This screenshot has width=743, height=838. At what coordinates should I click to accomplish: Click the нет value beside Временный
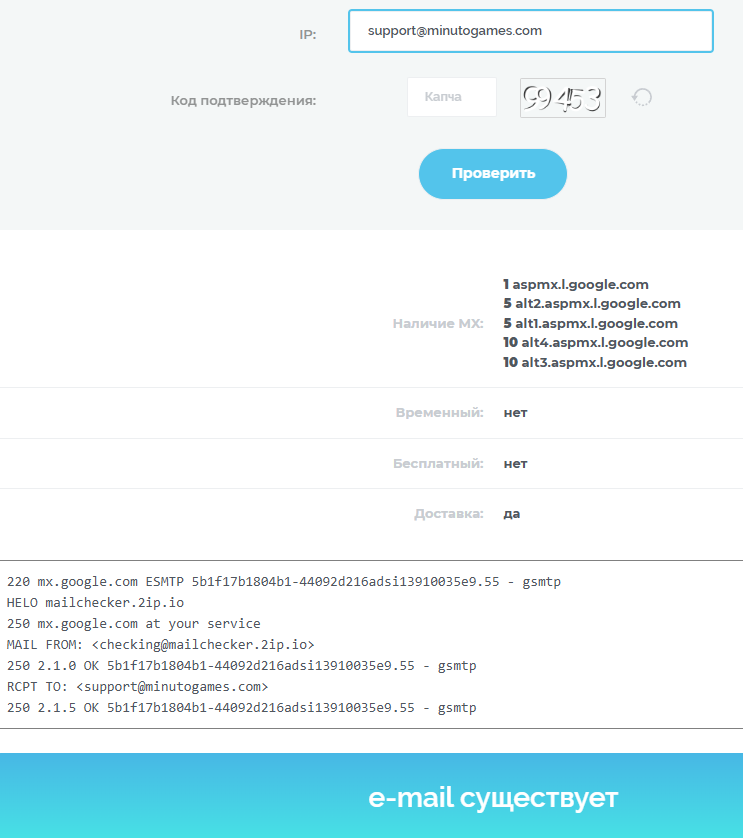[x=515, y=413]
